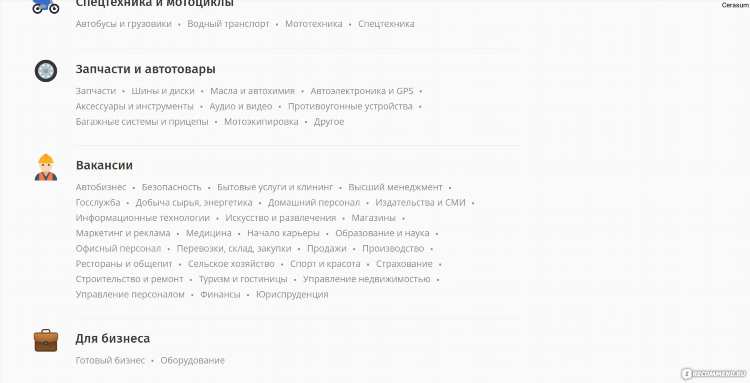This screenshot has height=383, width=750.
Task: Open Другое under auto parts
Action: 329,121
